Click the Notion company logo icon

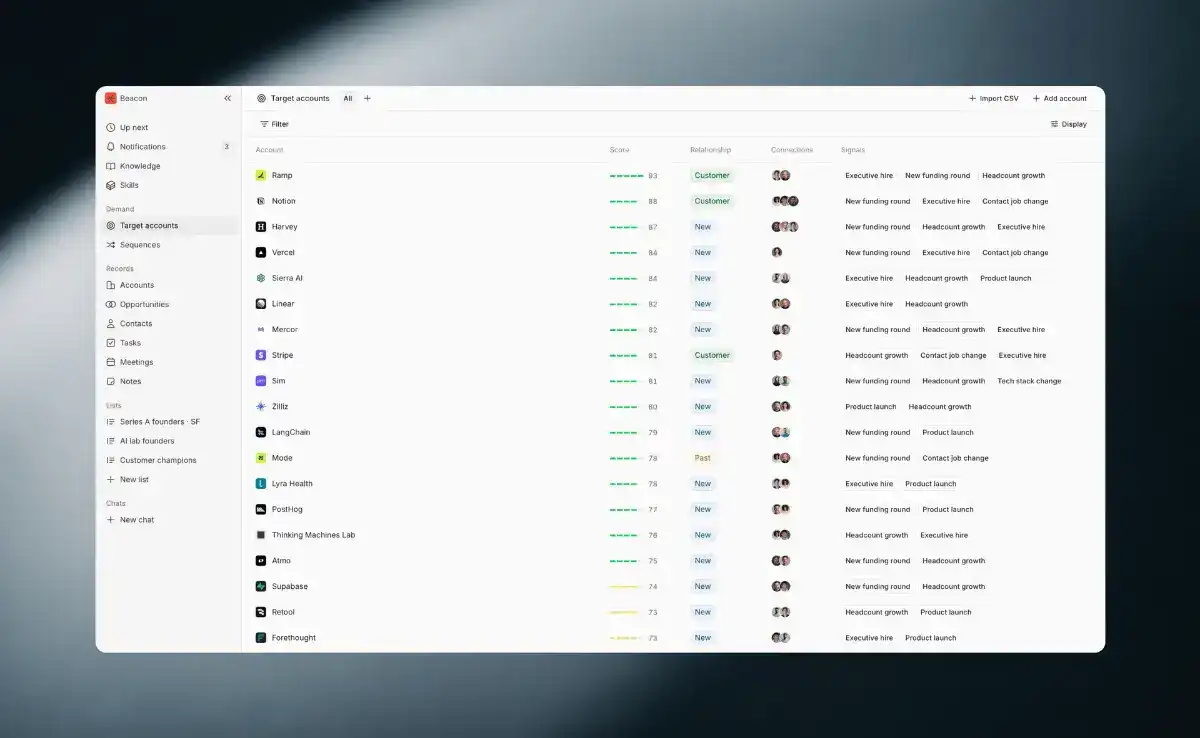point(261,201)
